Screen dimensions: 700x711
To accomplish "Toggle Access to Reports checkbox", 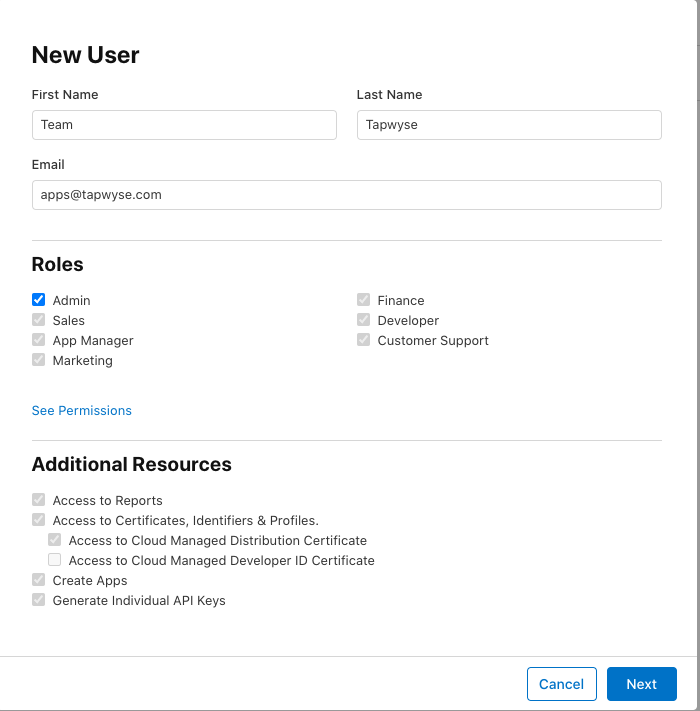I will pos(39,500).
